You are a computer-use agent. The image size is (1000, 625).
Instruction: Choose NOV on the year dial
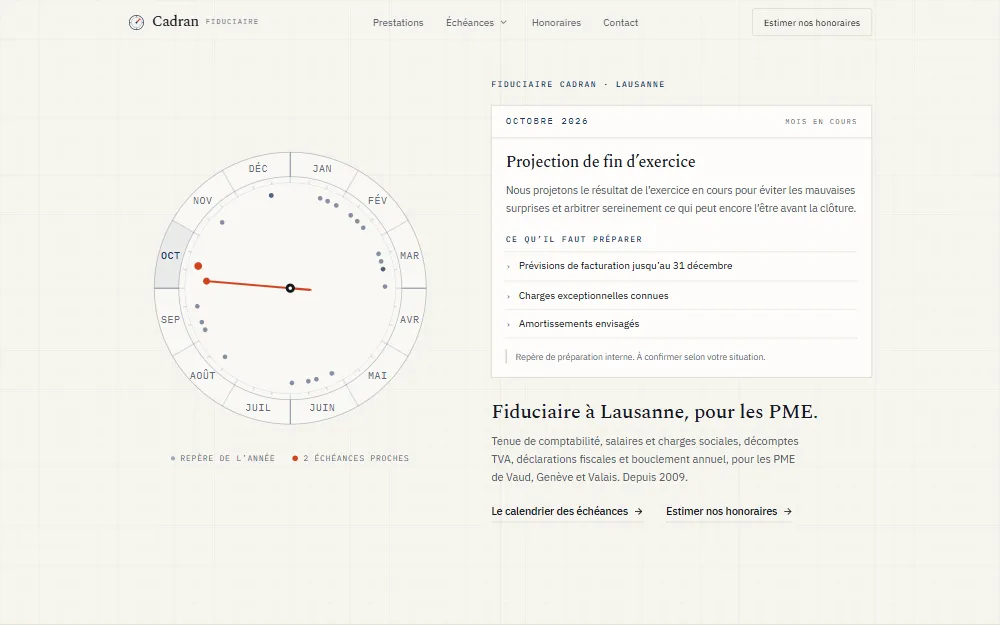202,200
